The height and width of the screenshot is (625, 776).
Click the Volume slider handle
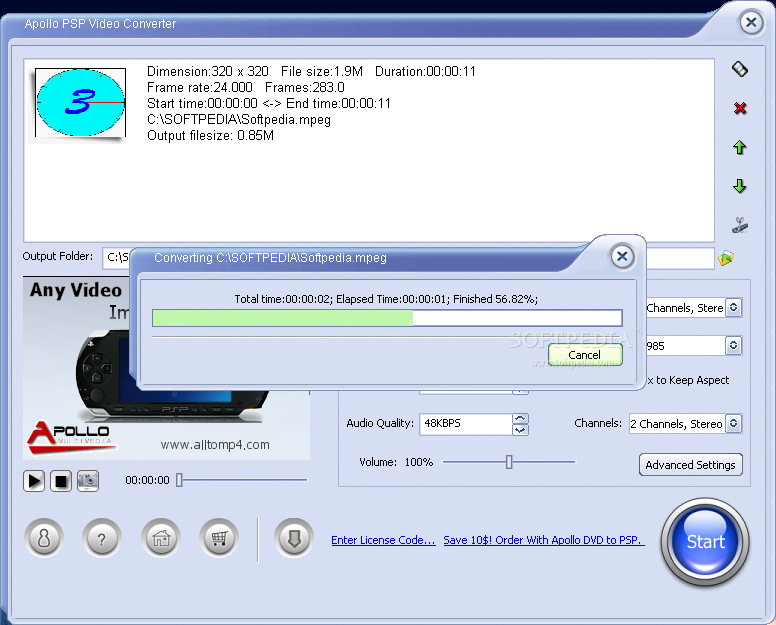pyautogui.click(x=509, y=462)
